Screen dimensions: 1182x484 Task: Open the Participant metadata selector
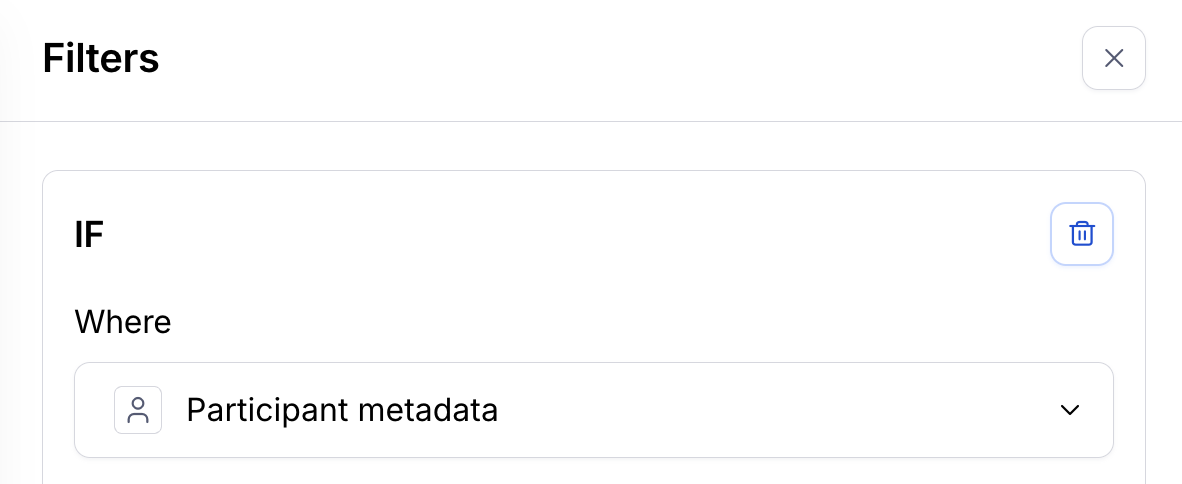(593, 410)
